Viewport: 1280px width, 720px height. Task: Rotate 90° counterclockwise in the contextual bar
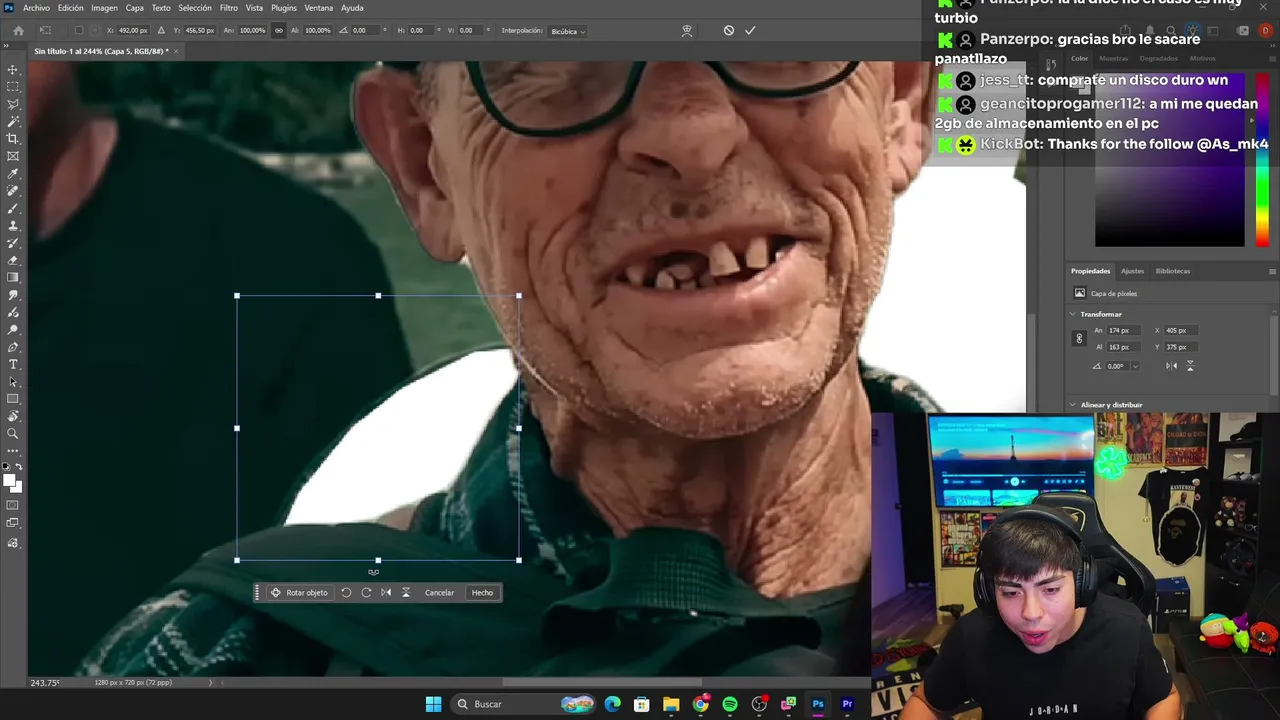pos(346,593)
